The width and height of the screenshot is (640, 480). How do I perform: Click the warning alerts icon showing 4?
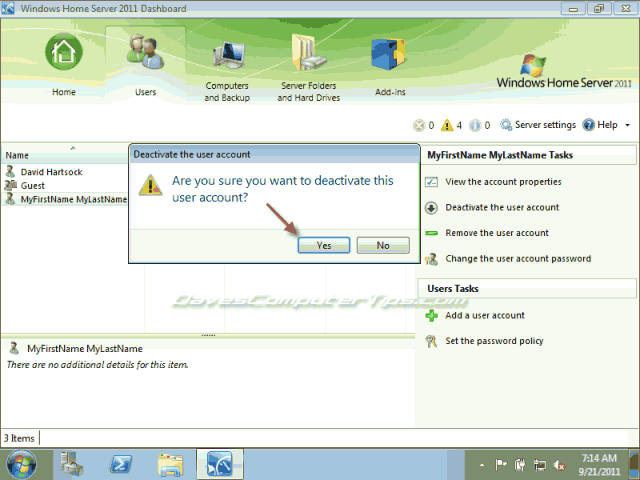point(447,125)
